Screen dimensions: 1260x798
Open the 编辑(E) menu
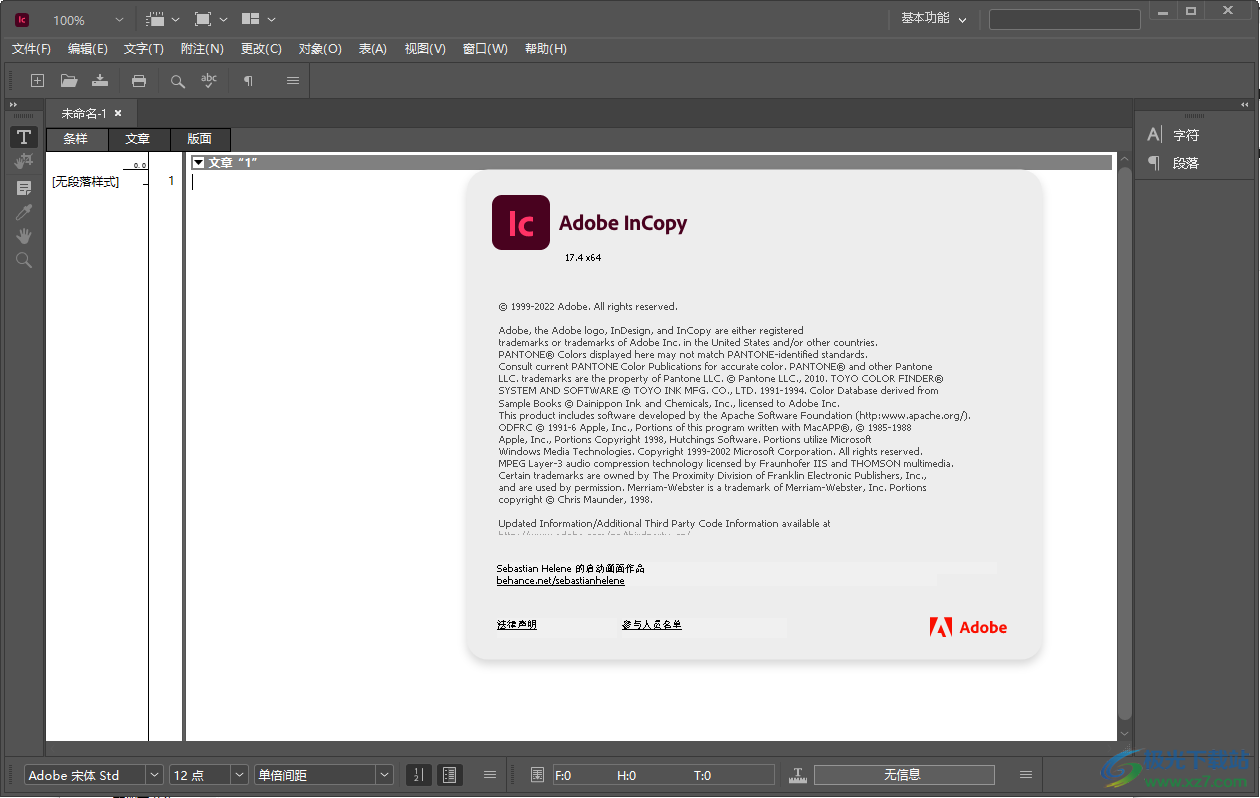click(88, 49)
